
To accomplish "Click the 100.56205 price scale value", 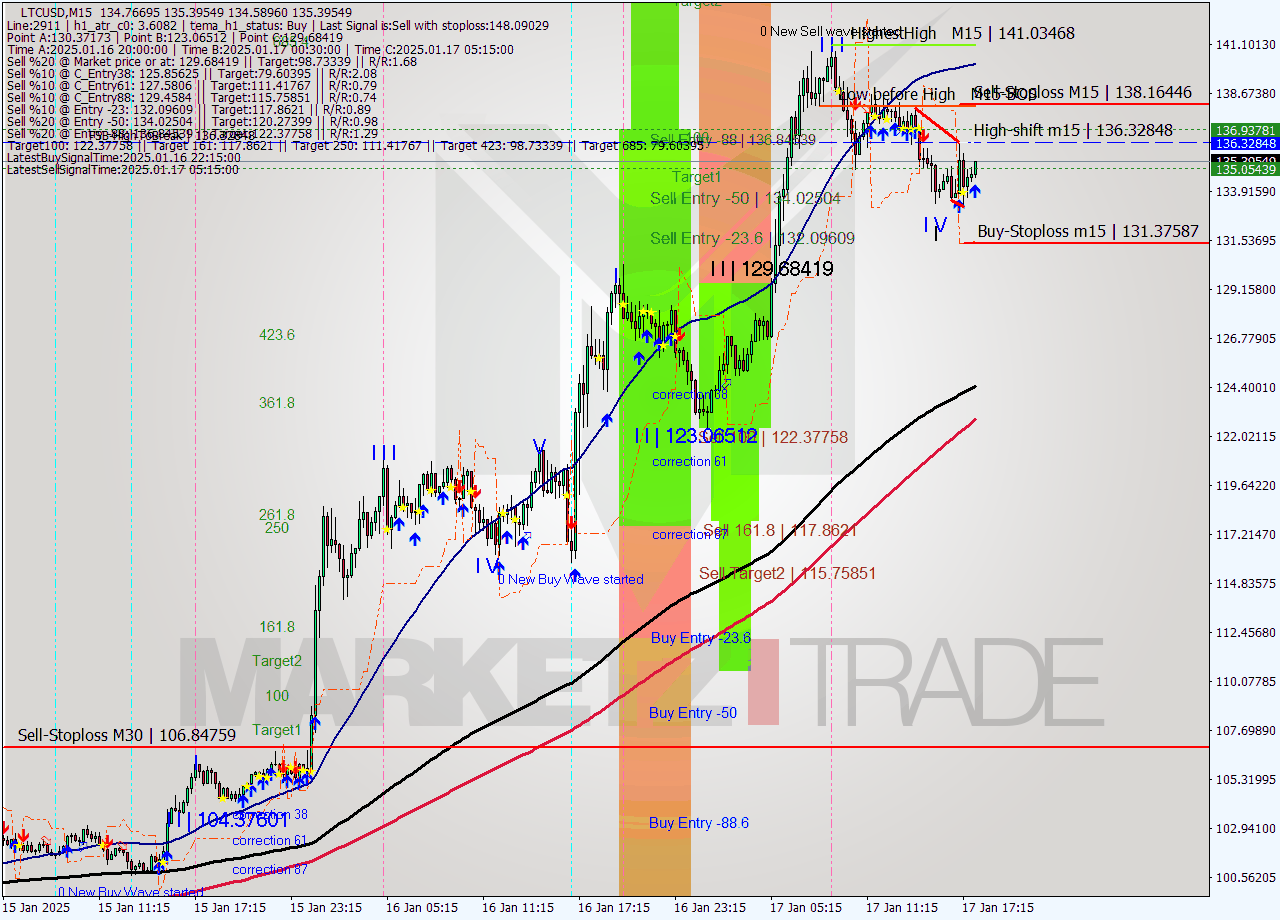I will 1245,878.
